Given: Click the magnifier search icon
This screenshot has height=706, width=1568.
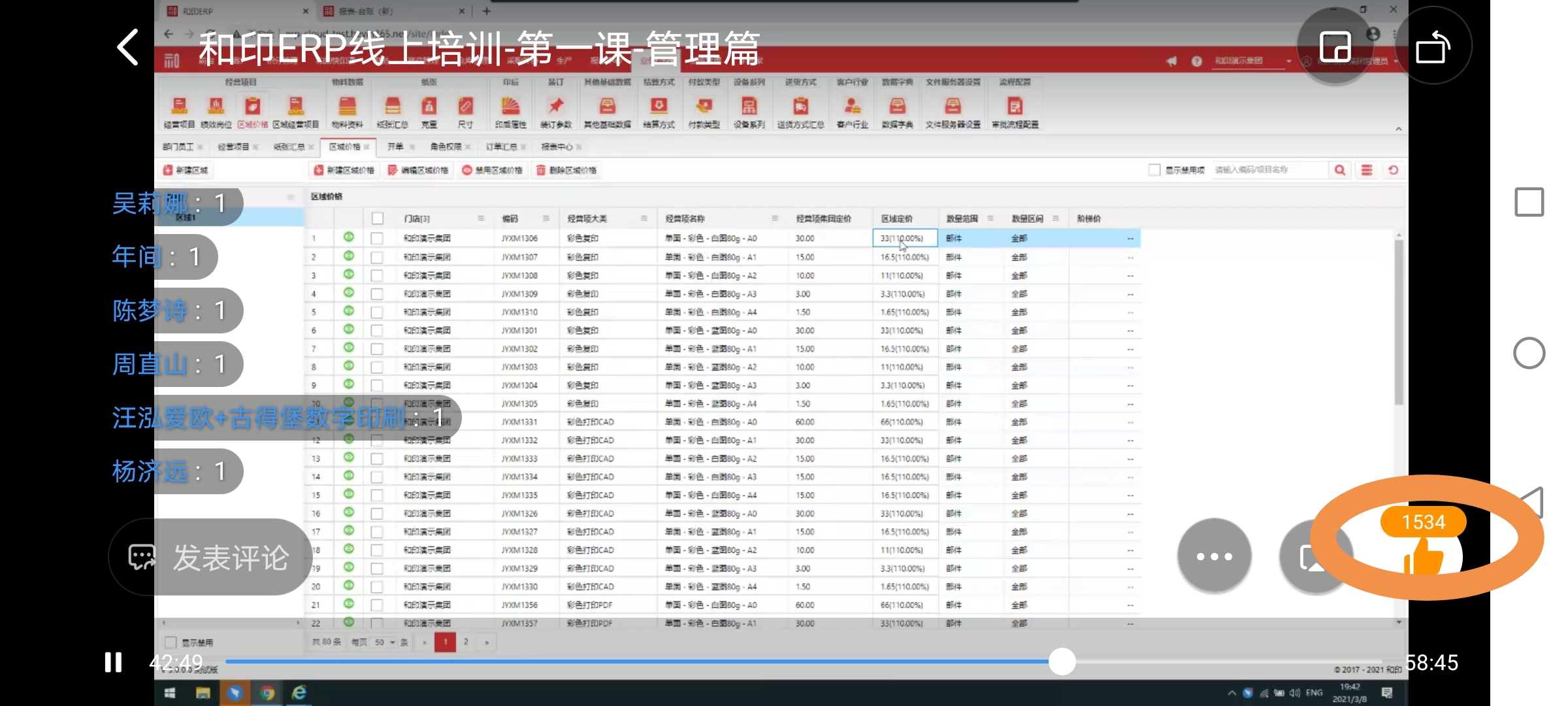Looking at the screenshot, I should tap(1340, 170).
